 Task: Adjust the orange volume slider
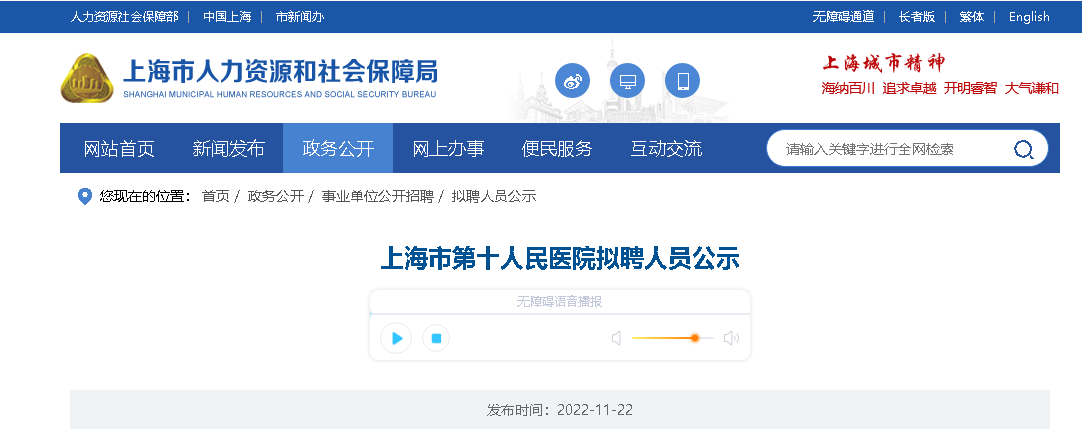694,338
